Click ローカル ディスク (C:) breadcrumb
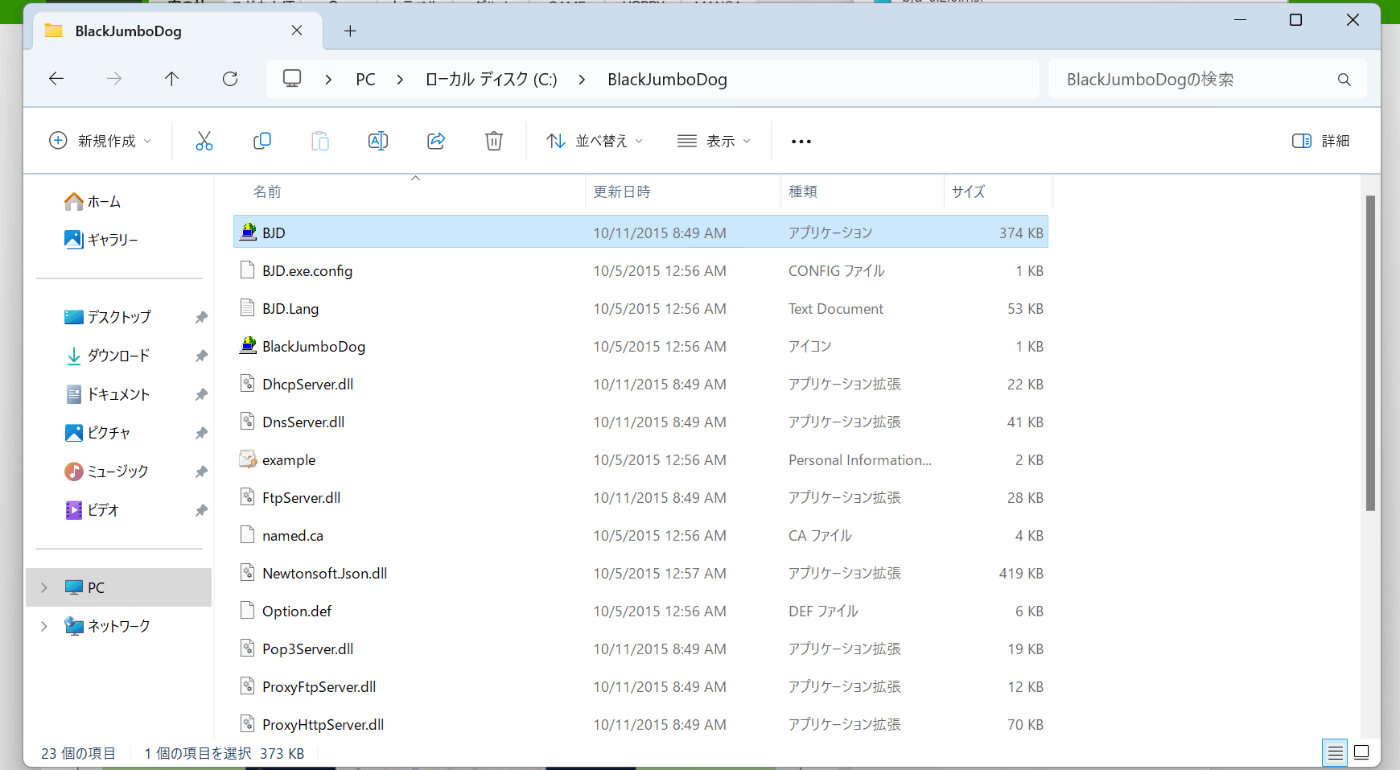 491,79
